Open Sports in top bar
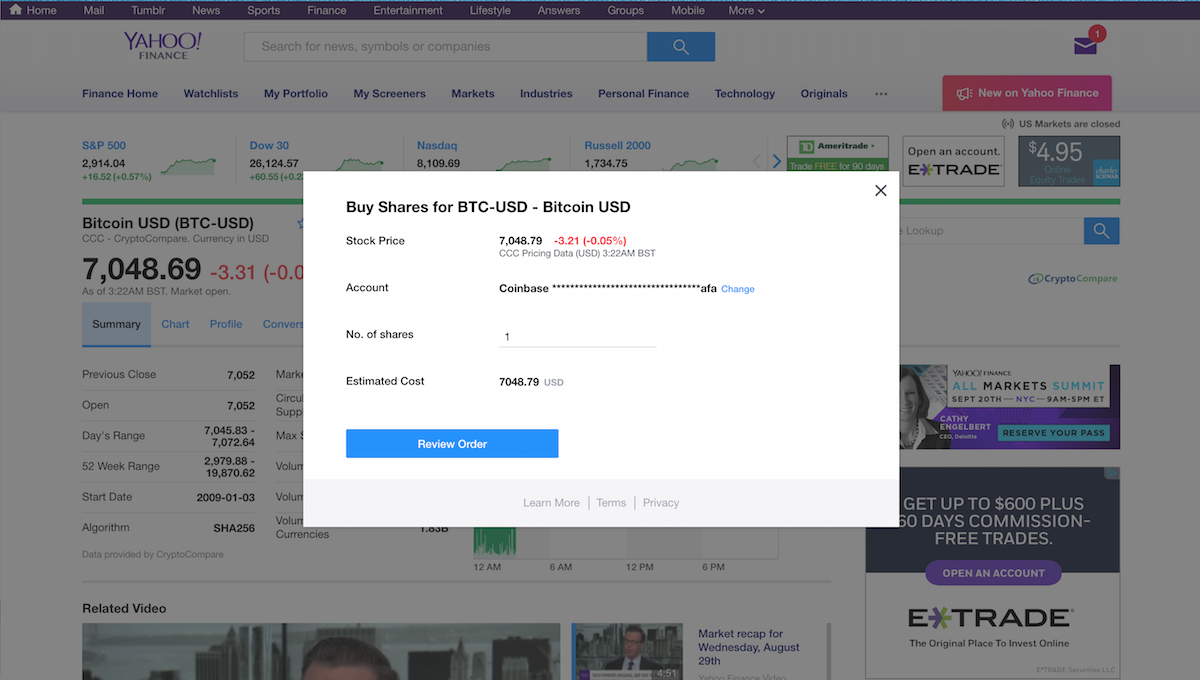Viewport: 1200px width, 680px height. click(x=264, y=10)
